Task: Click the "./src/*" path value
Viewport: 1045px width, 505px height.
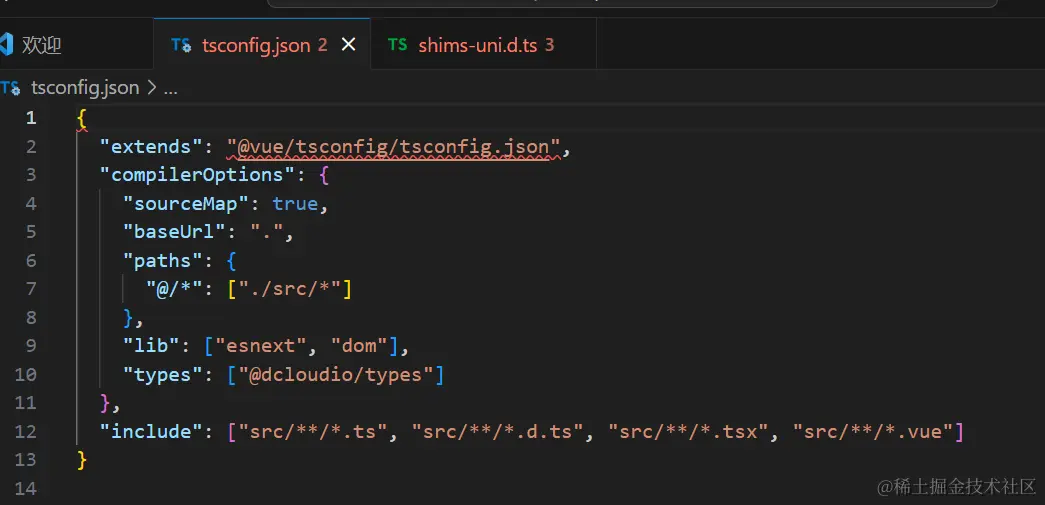Action: coord(291,289)
